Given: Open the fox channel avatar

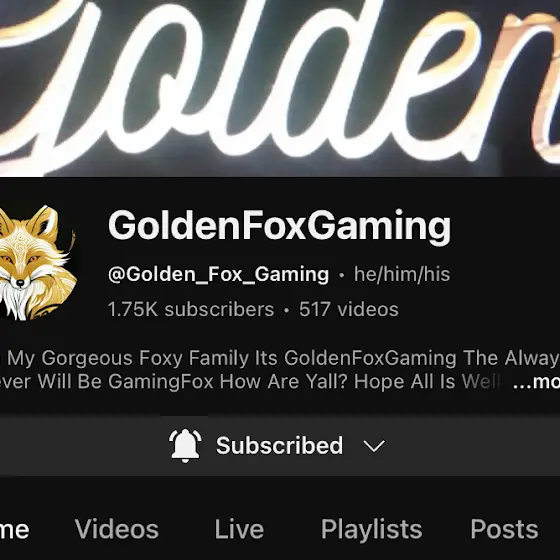Looking at the screenshot, I should (38, 263).
